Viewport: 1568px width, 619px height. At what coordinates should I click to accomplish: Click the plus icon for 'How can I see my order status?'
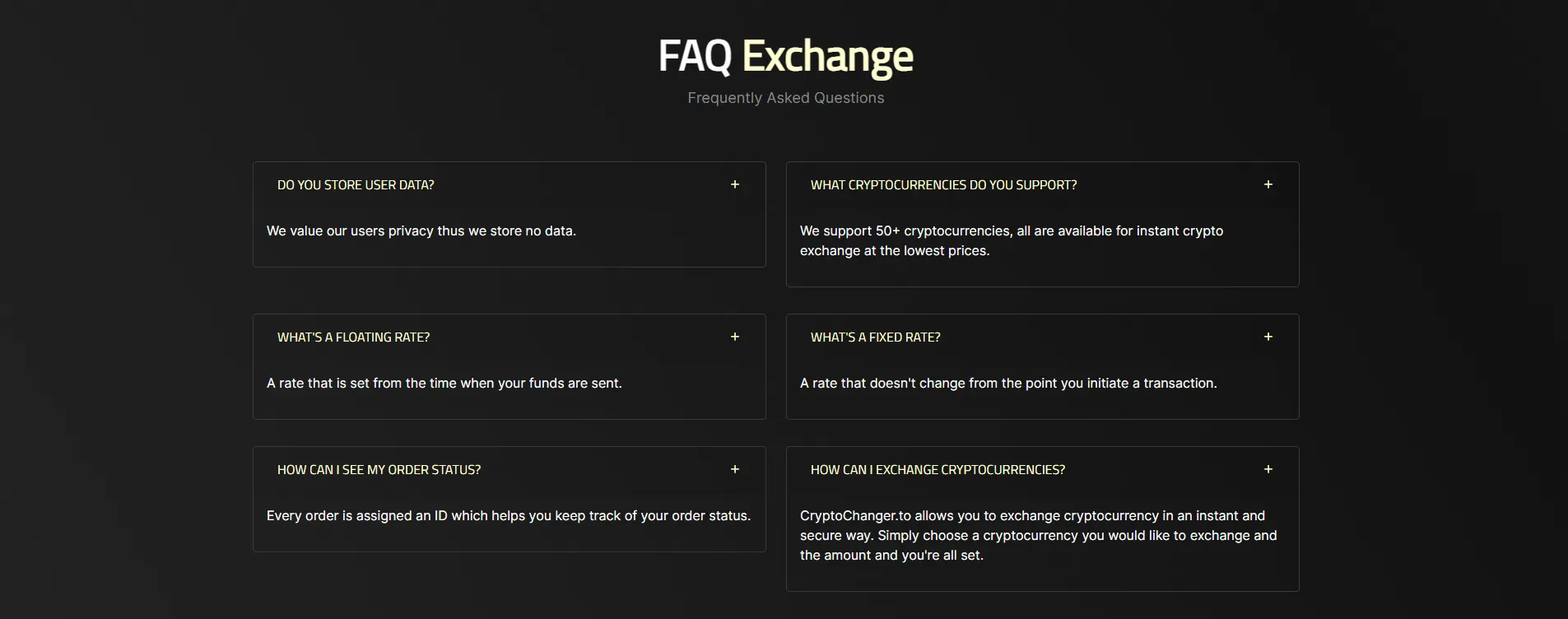coord(735,469)
